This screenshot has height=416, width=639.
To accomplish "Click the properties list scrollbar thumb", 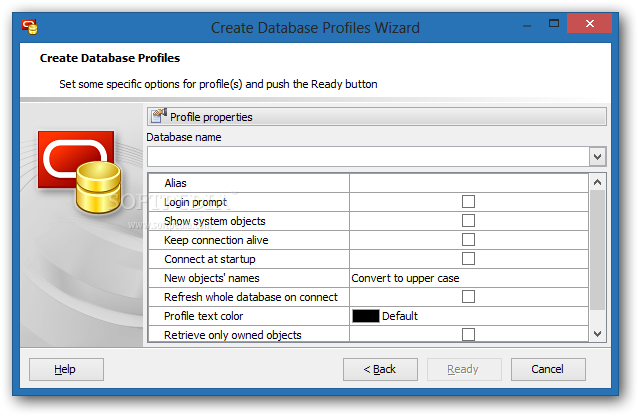I will (597, 249).
